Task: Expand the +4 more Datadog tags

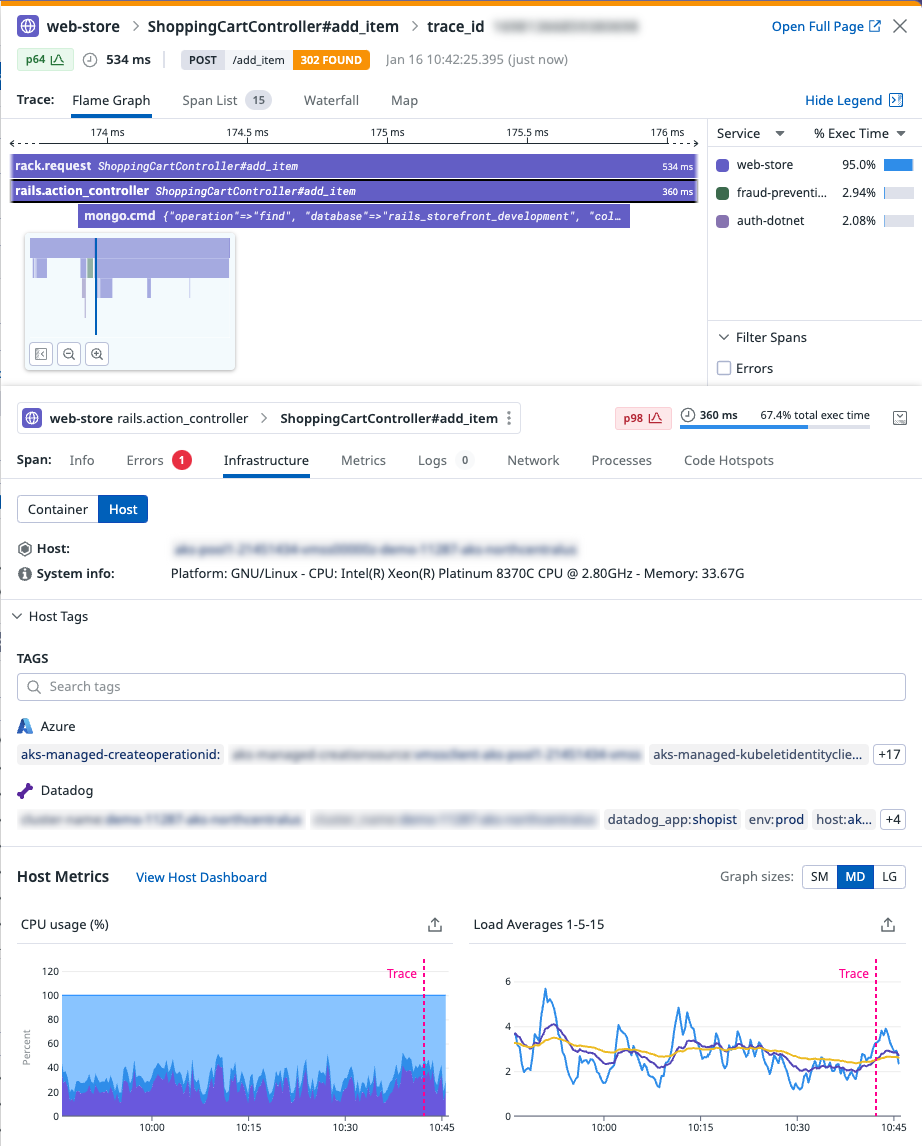Action: click(x=893, y=819)
